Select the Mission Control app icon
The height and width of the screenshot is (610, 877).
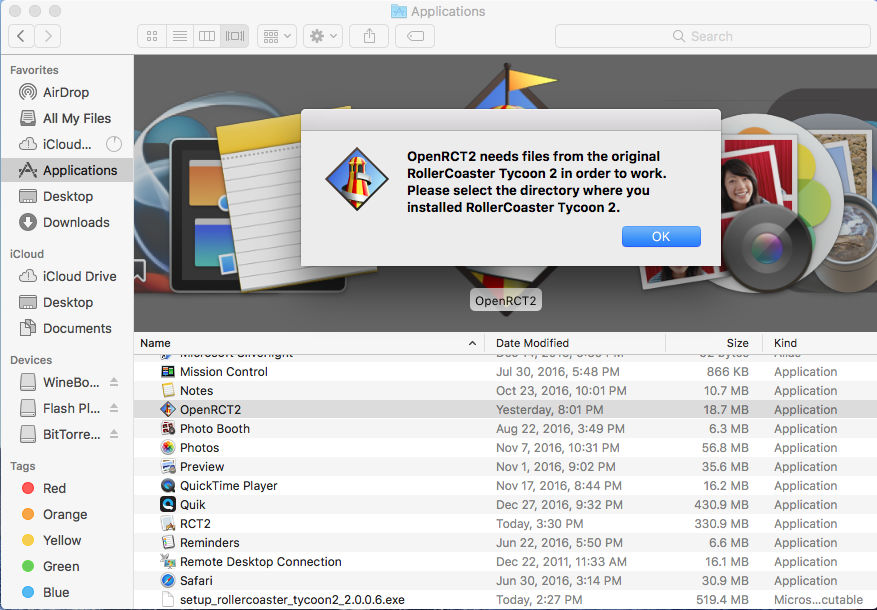(168, 372)
